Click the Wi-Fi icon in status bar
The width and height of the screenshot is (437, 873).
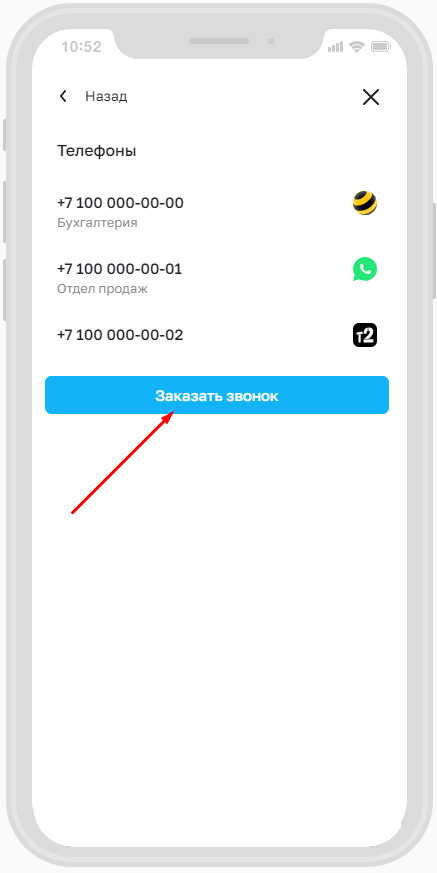coord(356,47)
